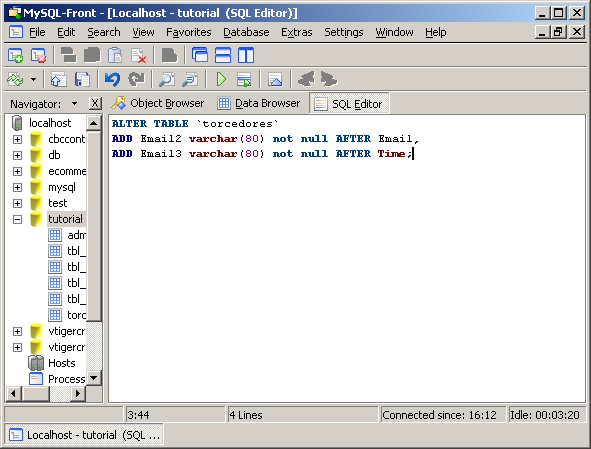Open the Replace magnifier icon
The height and width of the screenshot is (449, 591).
click(x=190, y=80)
